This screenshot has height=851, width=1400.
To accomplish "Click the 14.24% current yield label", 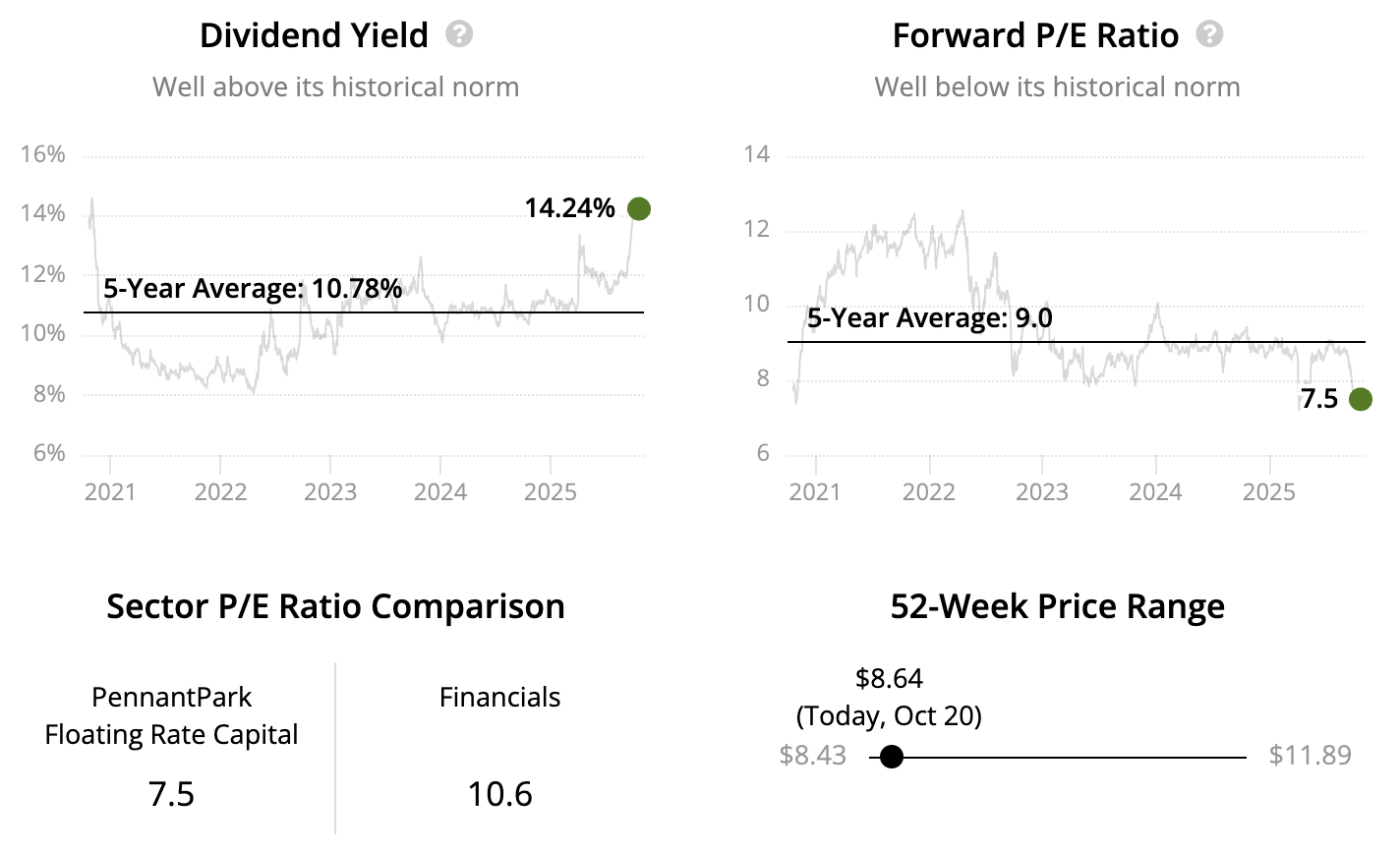I will click(569, 208).
